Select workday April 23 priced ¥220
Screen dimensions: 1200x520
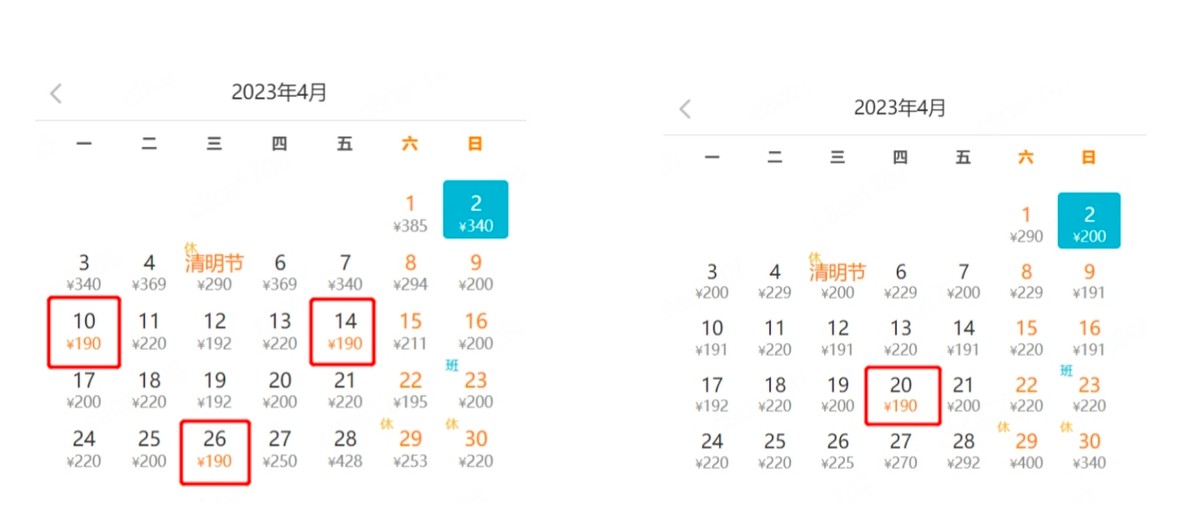(1089, 394)
